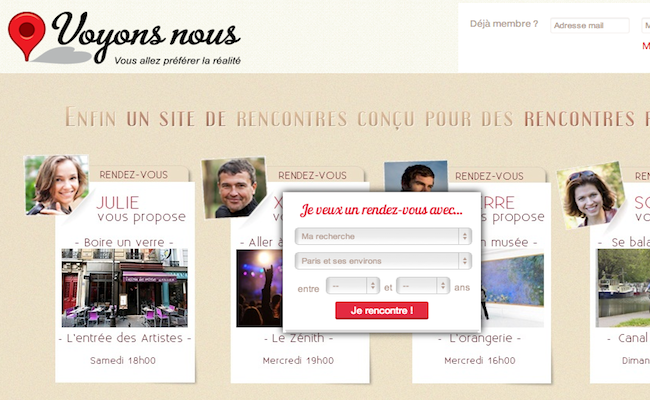Click the Je rencontre ! button

click(381, 310)
